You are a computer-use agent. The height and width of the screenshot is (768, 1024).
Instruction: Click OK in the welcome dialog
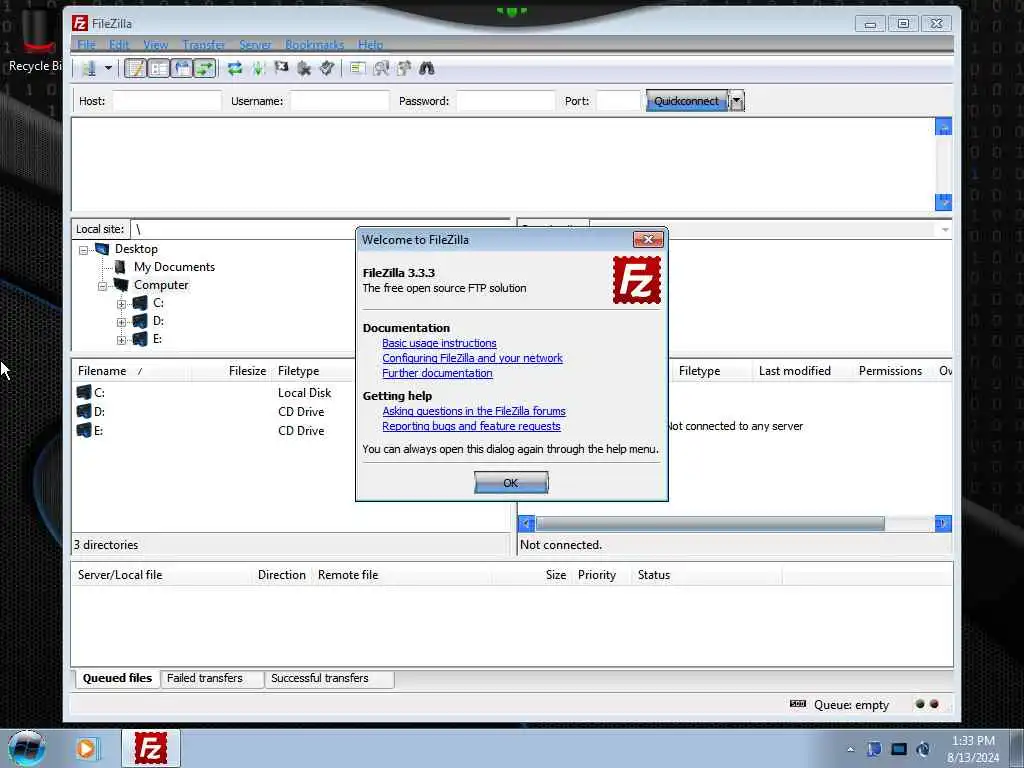[511, 483]
